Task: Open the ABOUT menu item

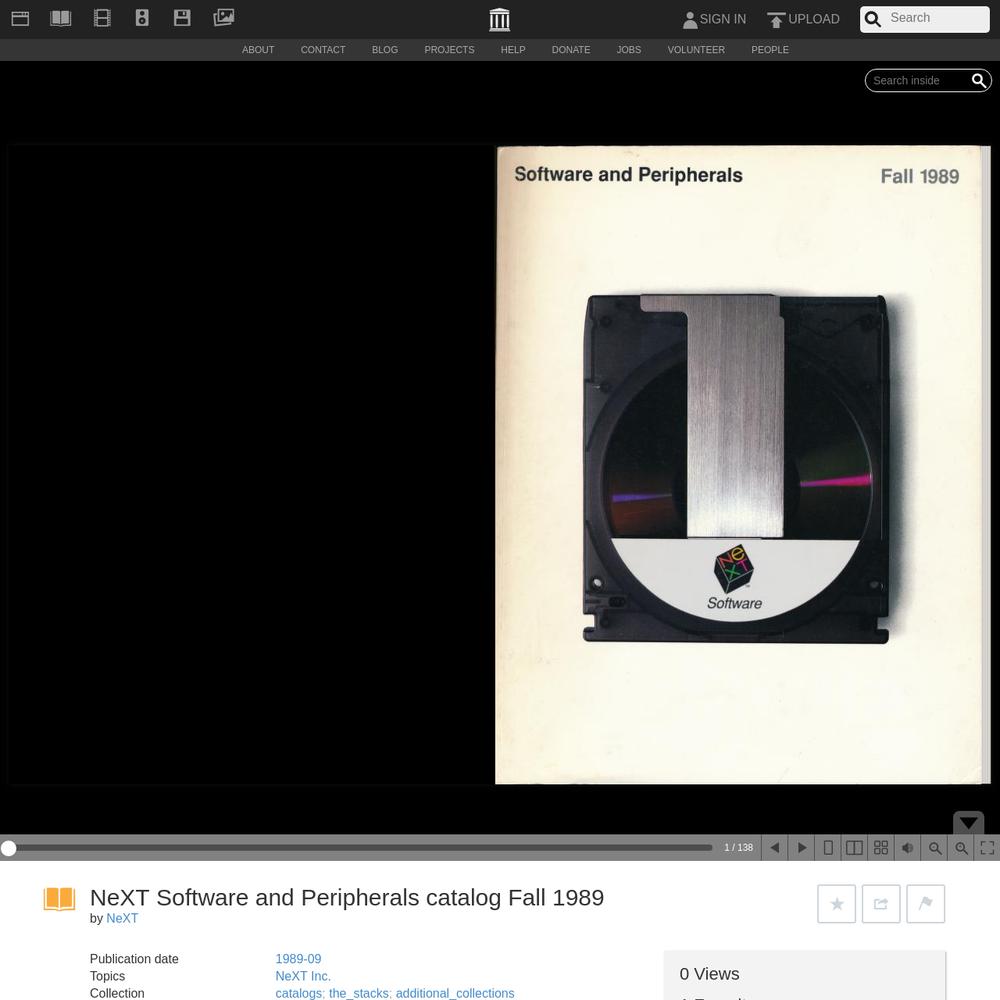Action: (258, 50)
